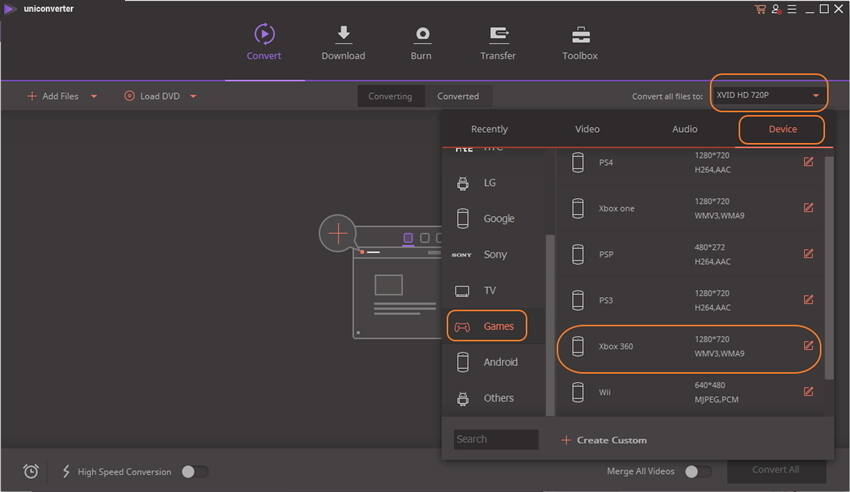Select the Audio format tab
Screen dimensions: 850x492
click(685, 129)
